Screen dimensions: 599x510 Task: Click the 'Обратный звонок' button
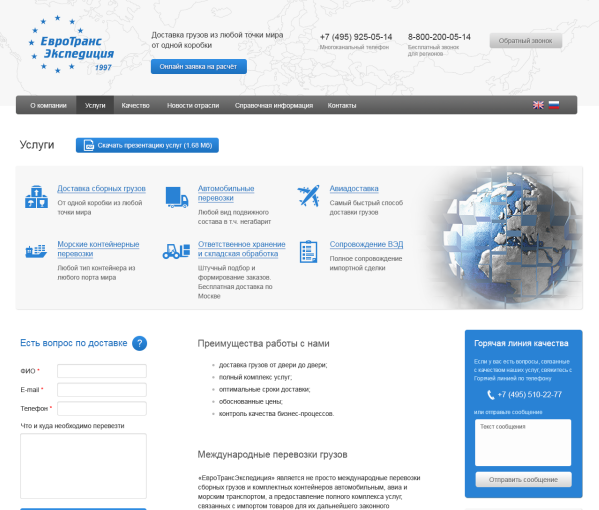coord(526,40)
